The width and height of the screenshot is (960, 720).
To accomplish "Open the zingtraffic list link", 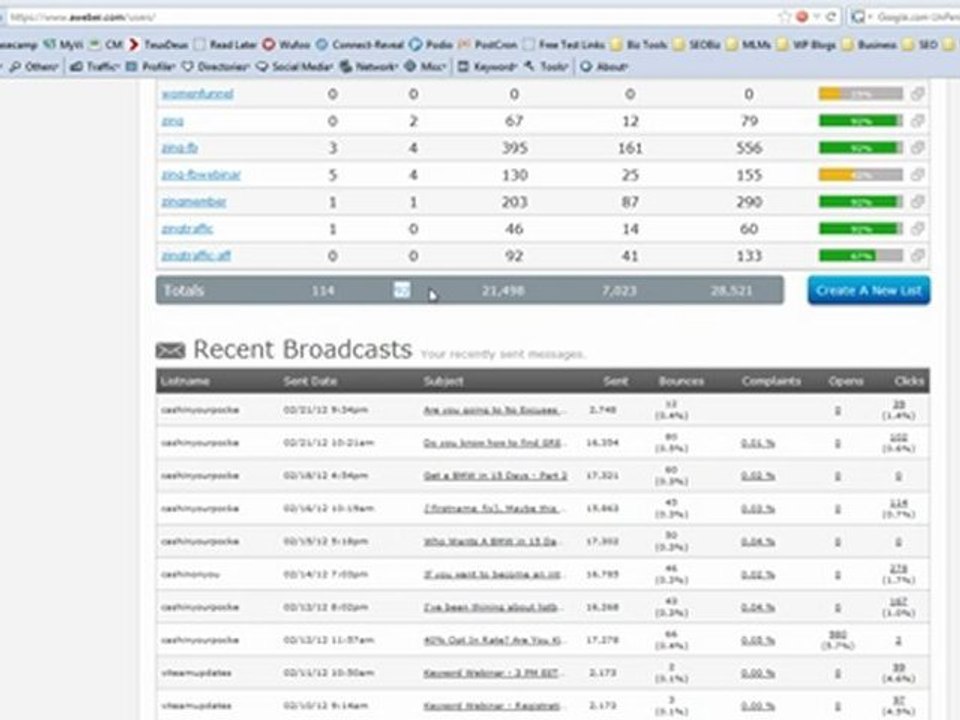I will [x=187, y=228].
